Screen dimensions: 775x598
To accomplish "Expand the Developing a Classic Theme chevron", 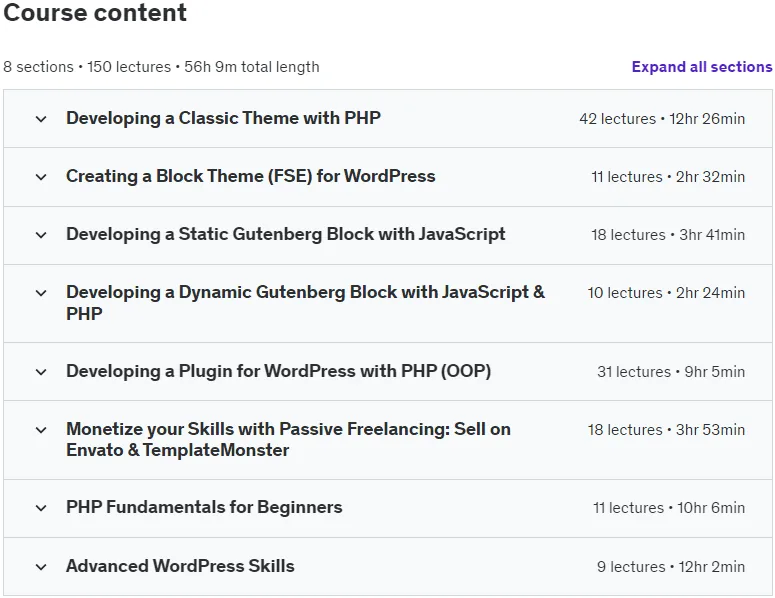I will point(41,119).
